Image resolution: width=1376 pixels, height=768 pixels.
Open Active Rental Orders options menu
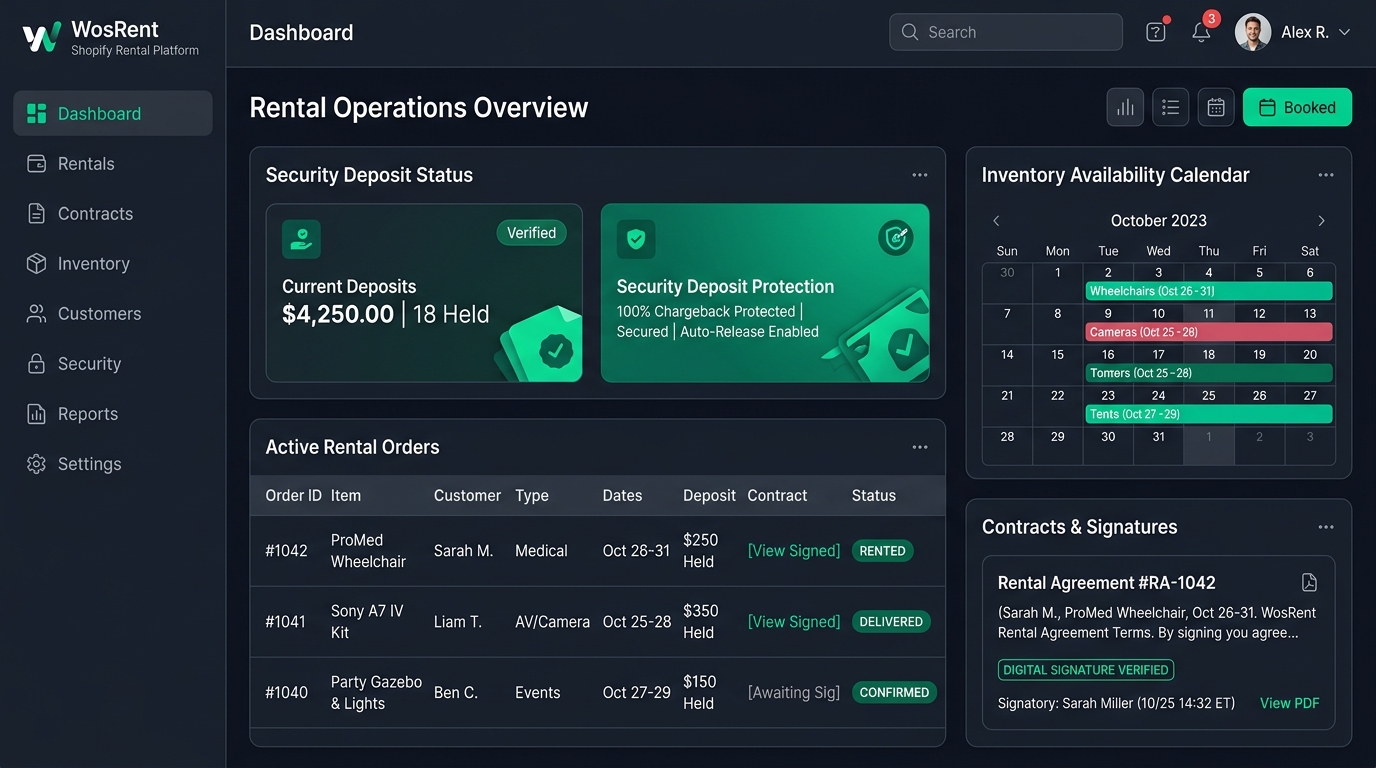(920, 447)
